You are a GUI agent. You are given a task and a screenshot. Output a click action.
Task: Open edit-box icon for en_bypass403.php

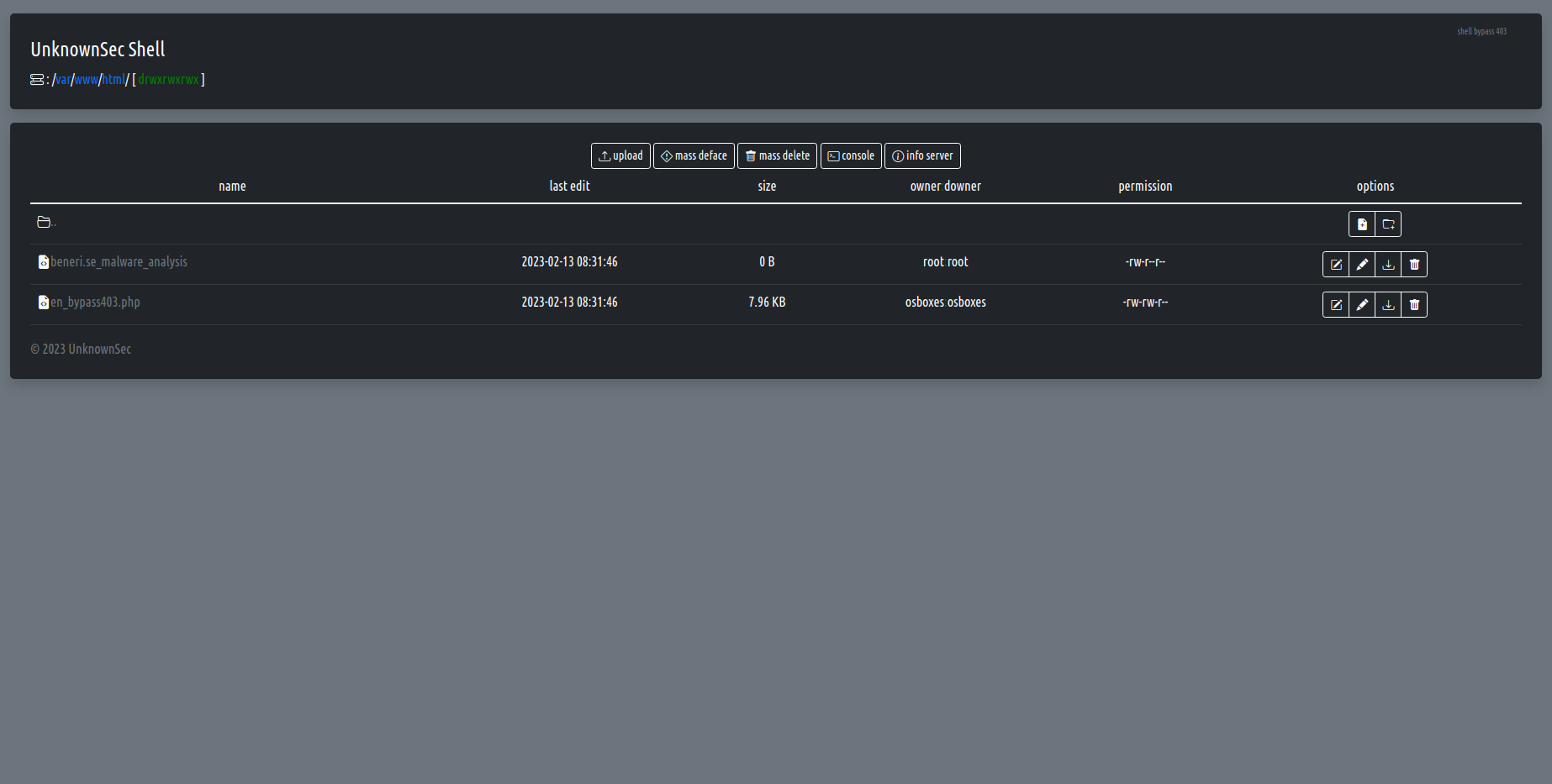point(1336,305)
